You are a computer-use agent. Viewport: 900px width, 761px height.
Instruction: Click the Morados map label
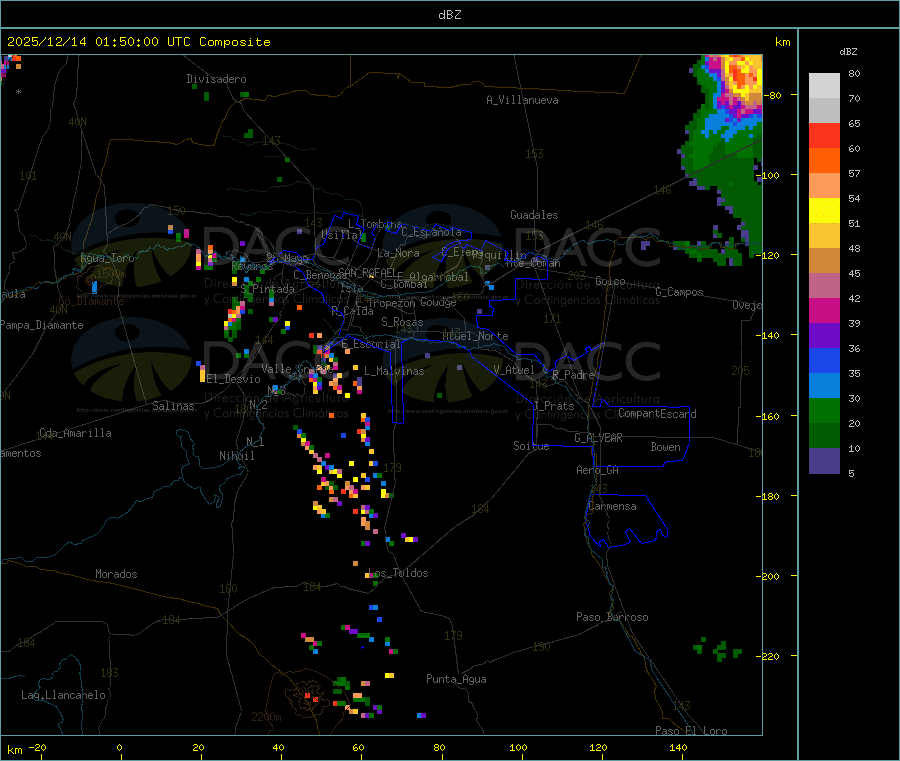tap(117, 574)
